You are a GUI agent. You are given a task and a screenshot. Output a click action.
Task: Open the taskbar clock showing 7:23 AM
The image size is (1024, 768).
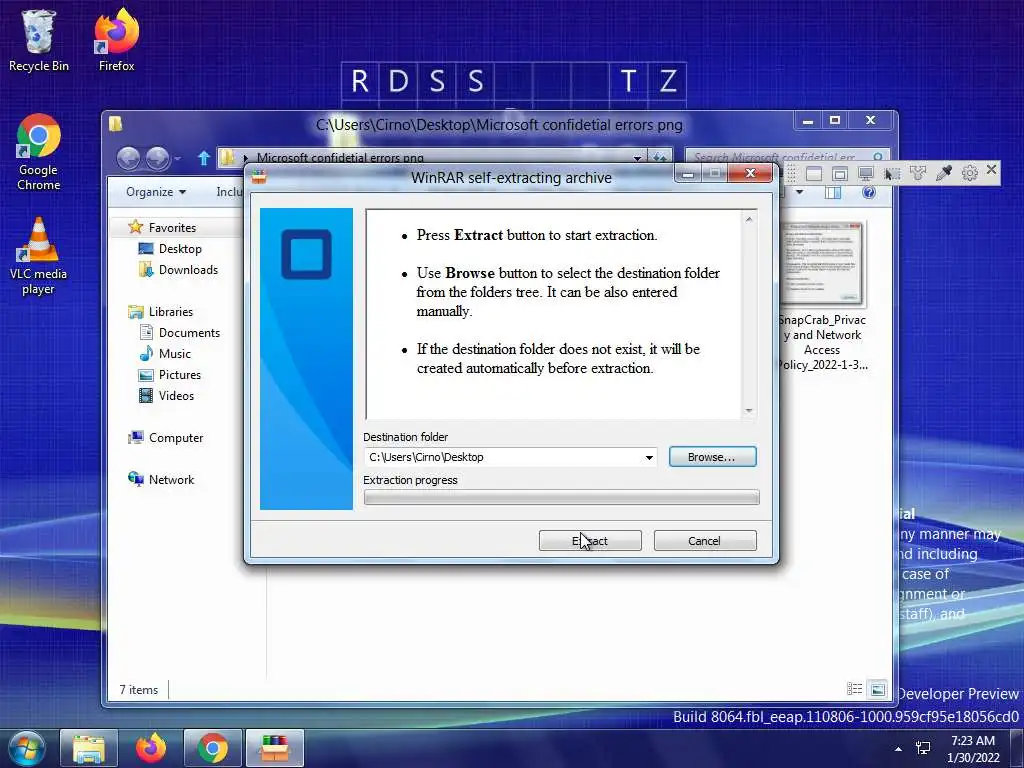pyautogui.click(x=973, y=749)
